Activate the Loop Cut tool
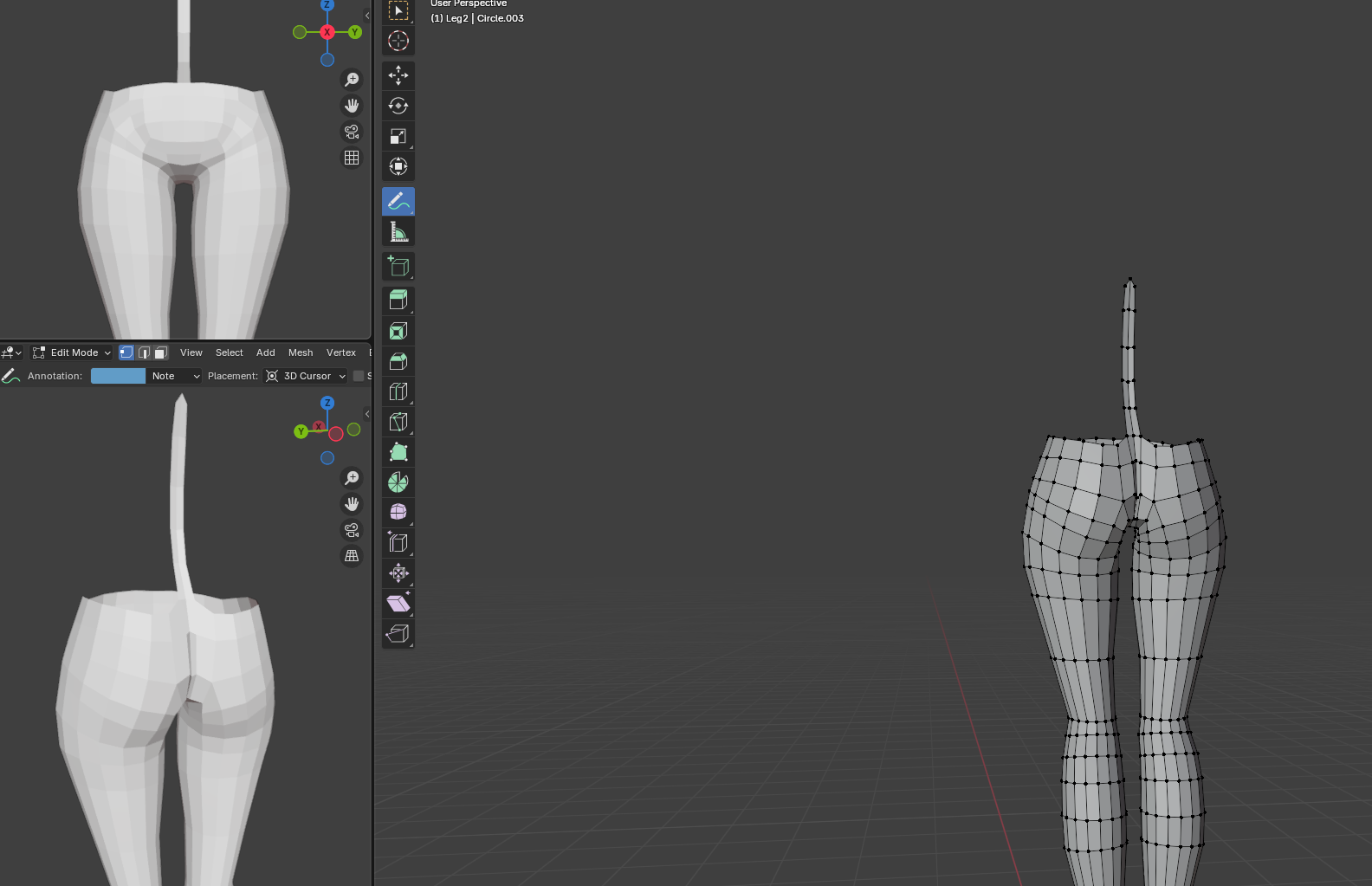This screenshot has height=886, width=1372. click(398, 391)
